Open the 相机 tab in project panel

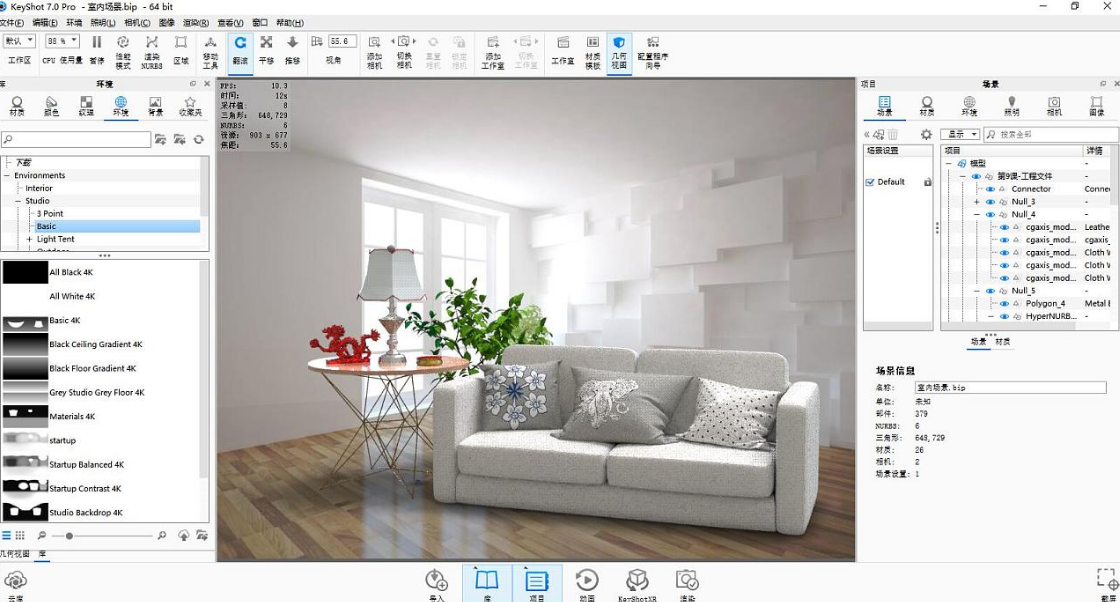point(1054,106)
